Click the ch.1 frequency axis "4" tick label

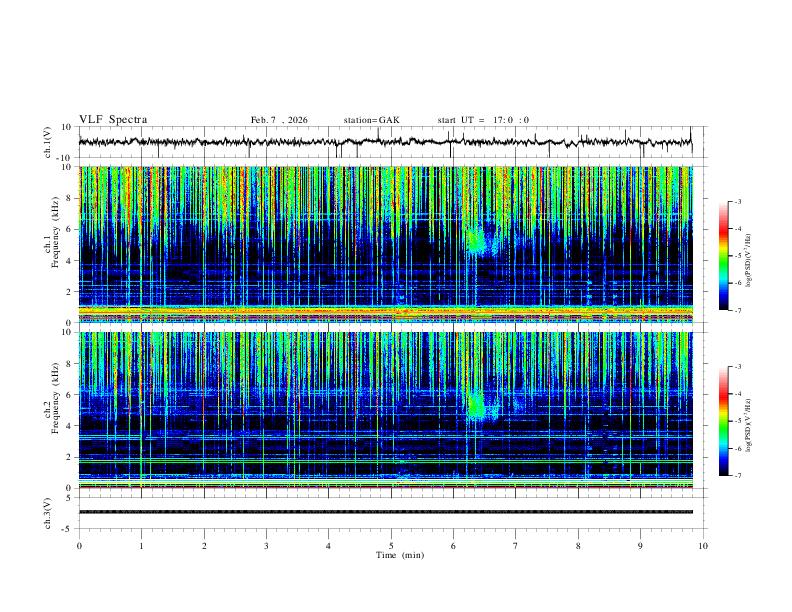click(x=69, y=261)
